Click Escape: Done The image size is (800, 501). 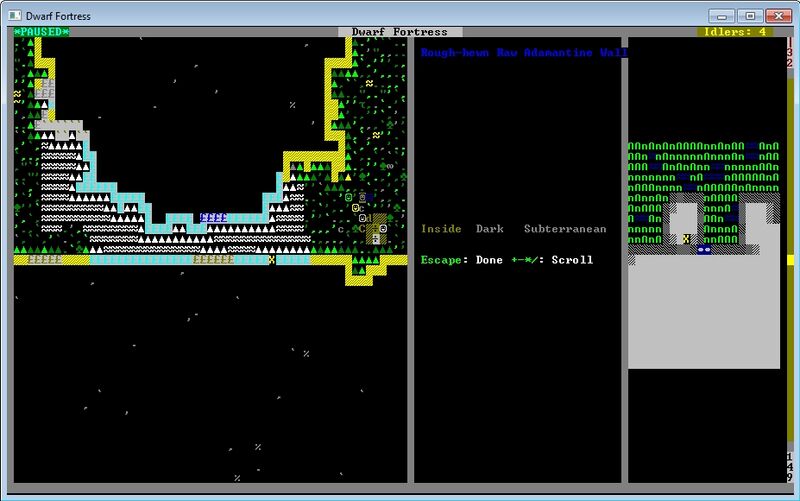click(x=462, y=260)
